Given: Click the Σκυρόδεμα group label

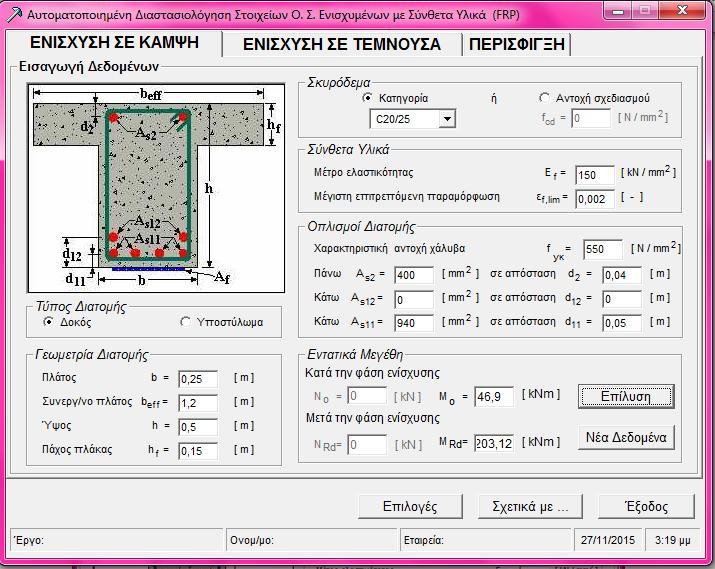Looking at the screenshot, I should click(x=338, y=83).
